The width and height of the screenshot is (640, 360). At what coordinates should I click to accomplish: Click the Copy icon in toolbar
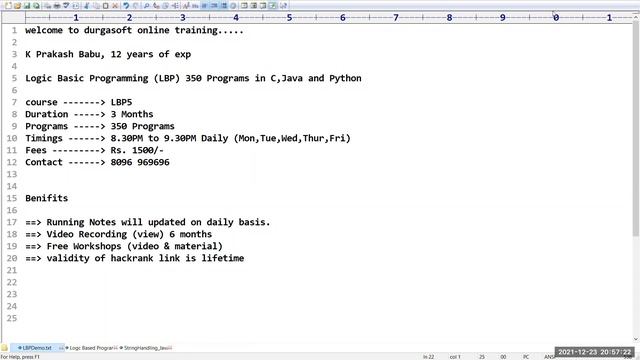point(96,6)
